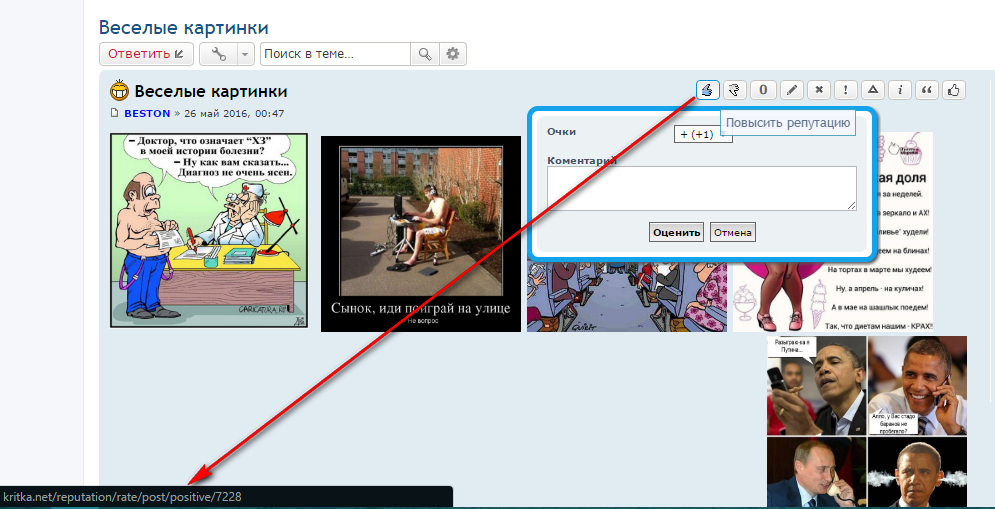995x509 pixels.
Task: Click the thumbs-up raise reputation icon
Action: (708, 90)
